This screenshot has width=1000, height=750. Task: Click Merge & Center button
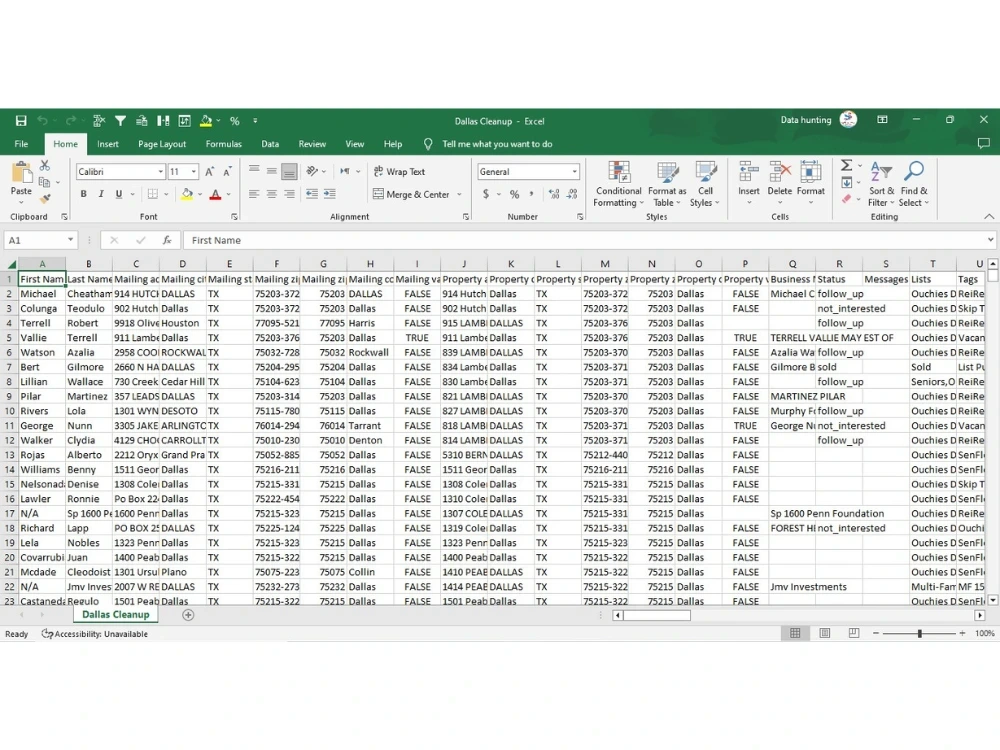(x=411, y=195)
